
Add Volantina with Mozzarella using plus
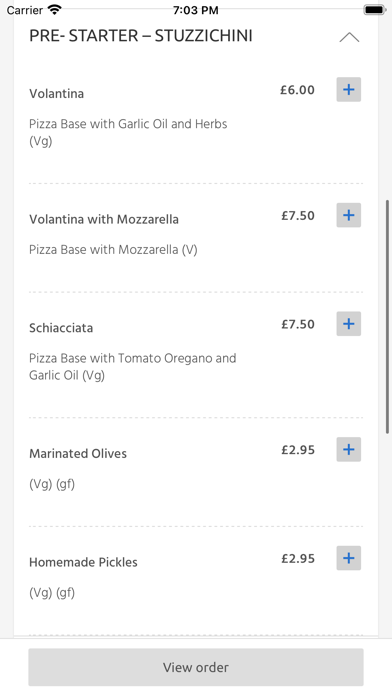tap(348, 215)
